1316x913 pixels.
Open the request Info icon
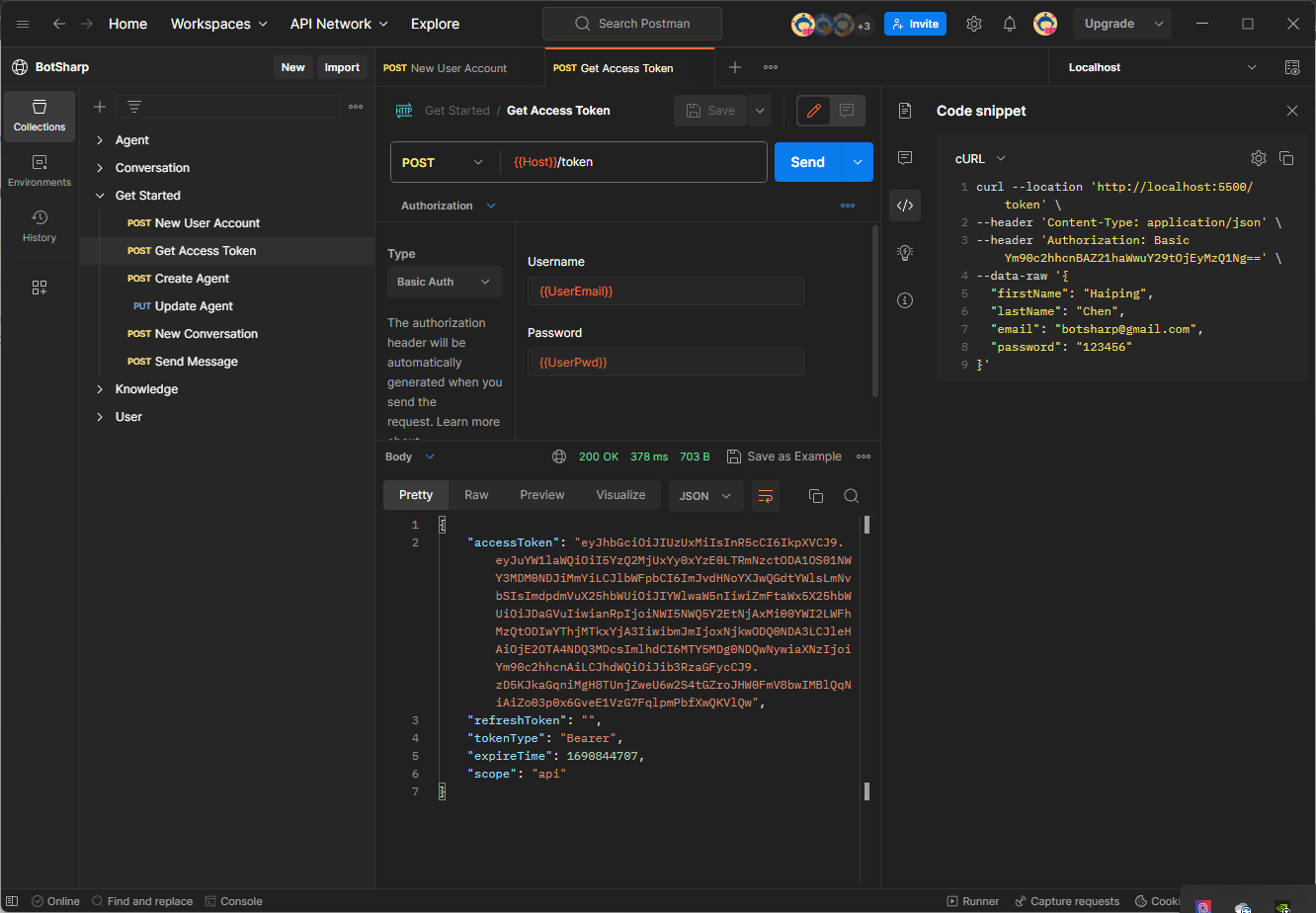[x=905, y=300]
